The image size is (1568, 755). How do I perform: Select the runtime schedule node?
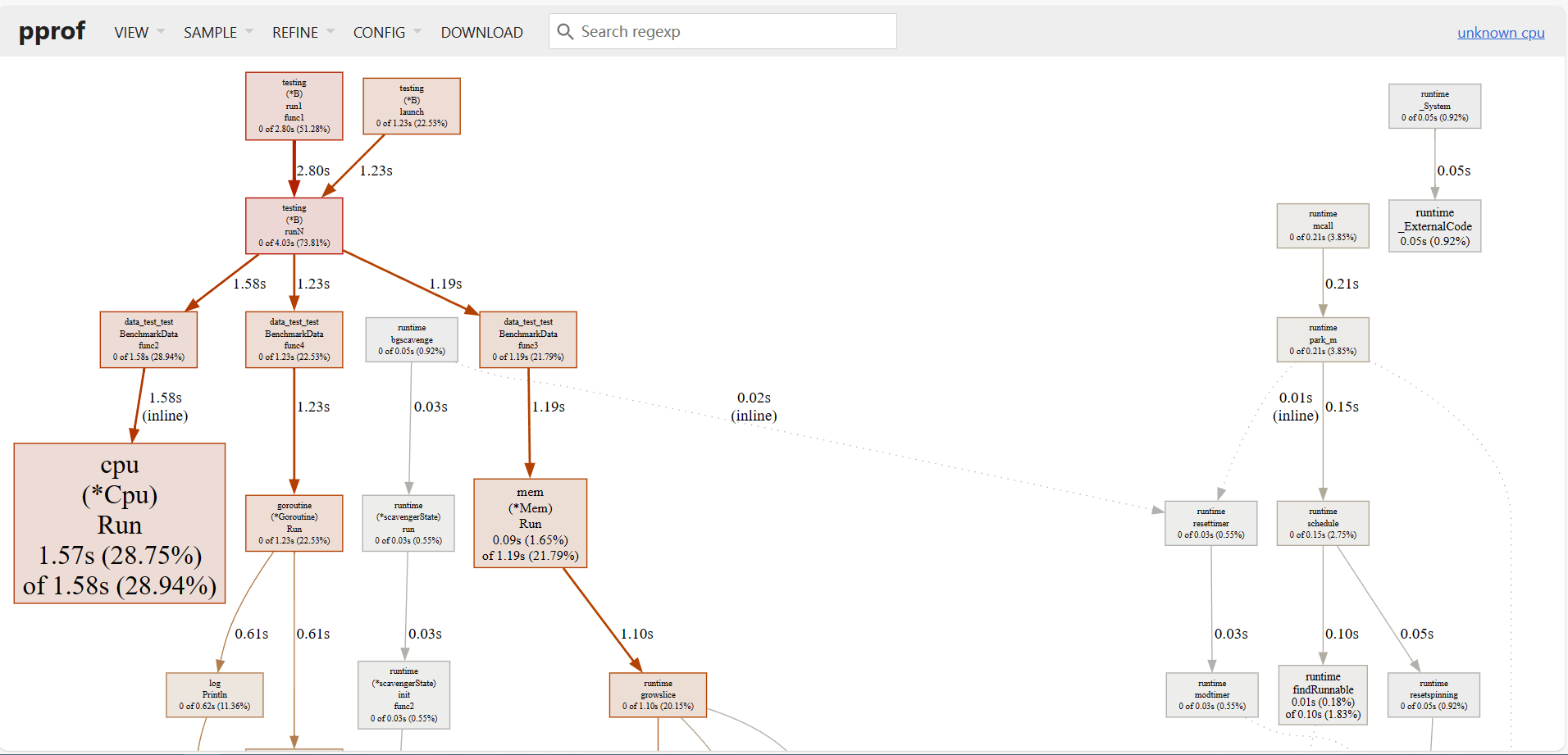pyautogui.click(x=1323, y=523)
